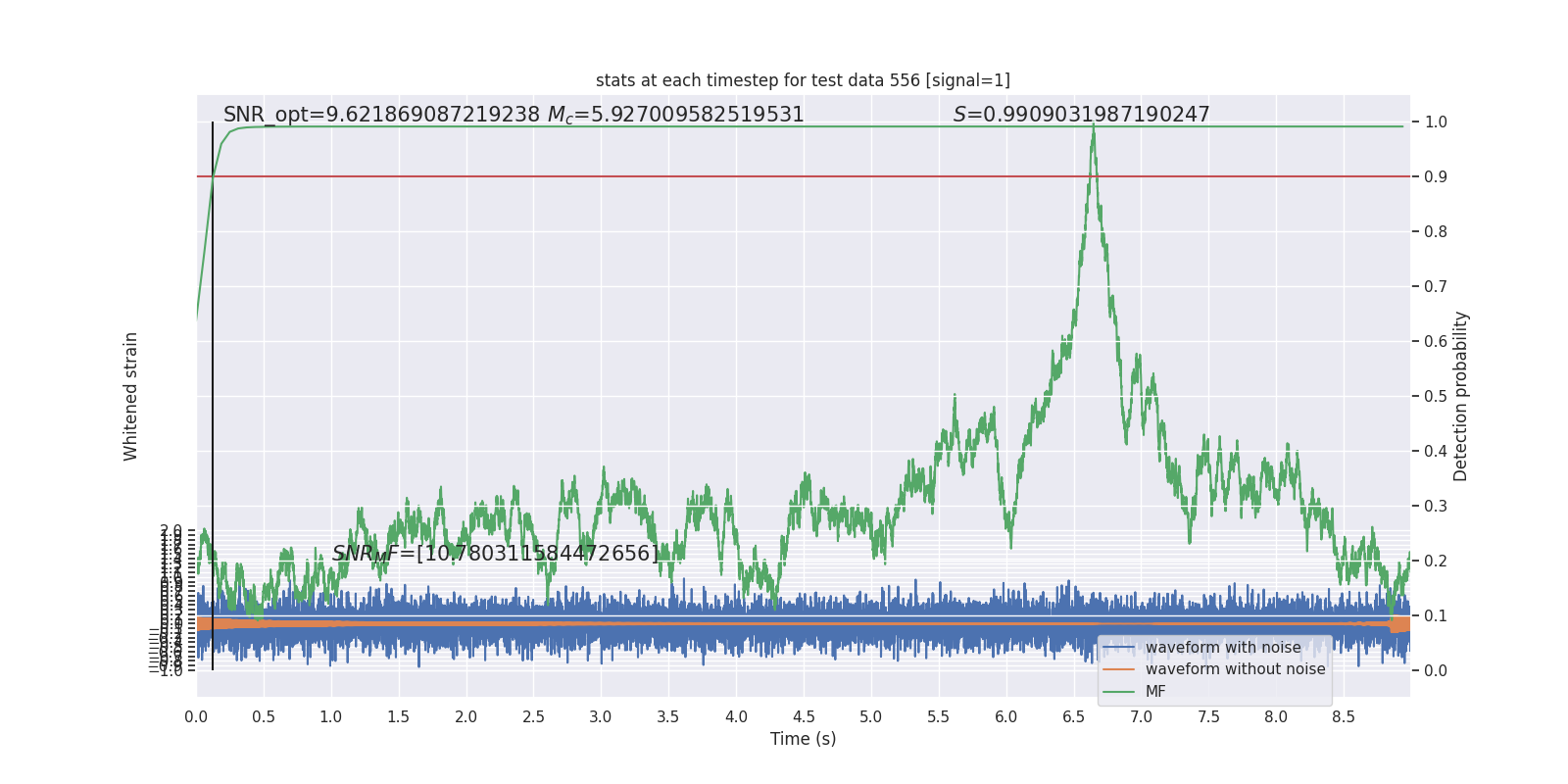Click the x-axis tick label 3.0
This screenshot has height=784, width=1568.
601,717
